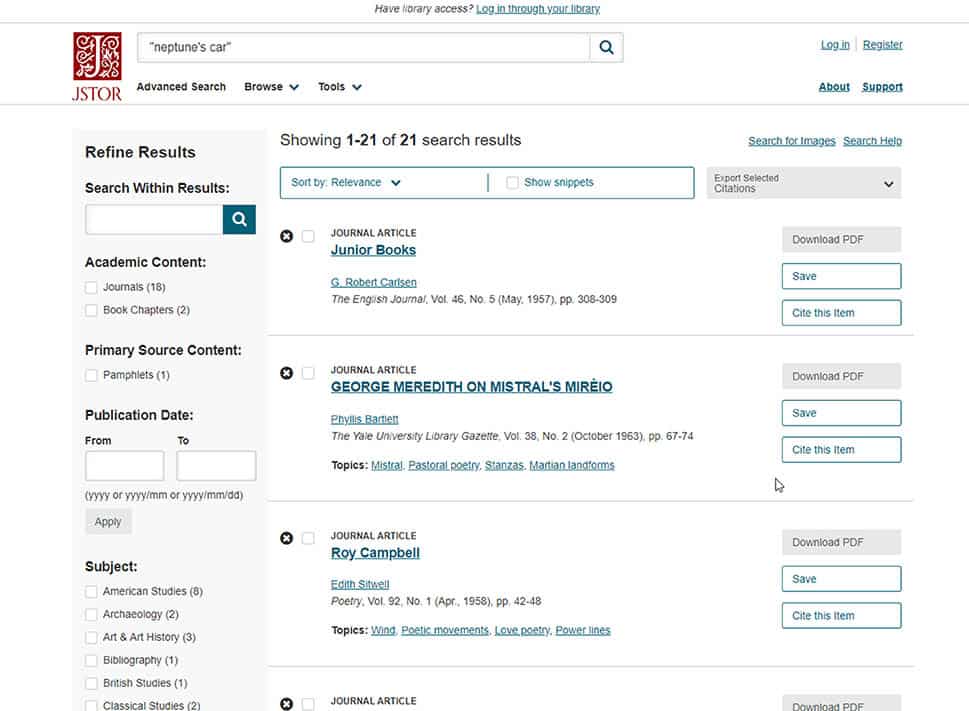Remove the George Meredith on Mistral result with its X icon
This screenshot has width=969, height=711.
(x=286, y=373)
